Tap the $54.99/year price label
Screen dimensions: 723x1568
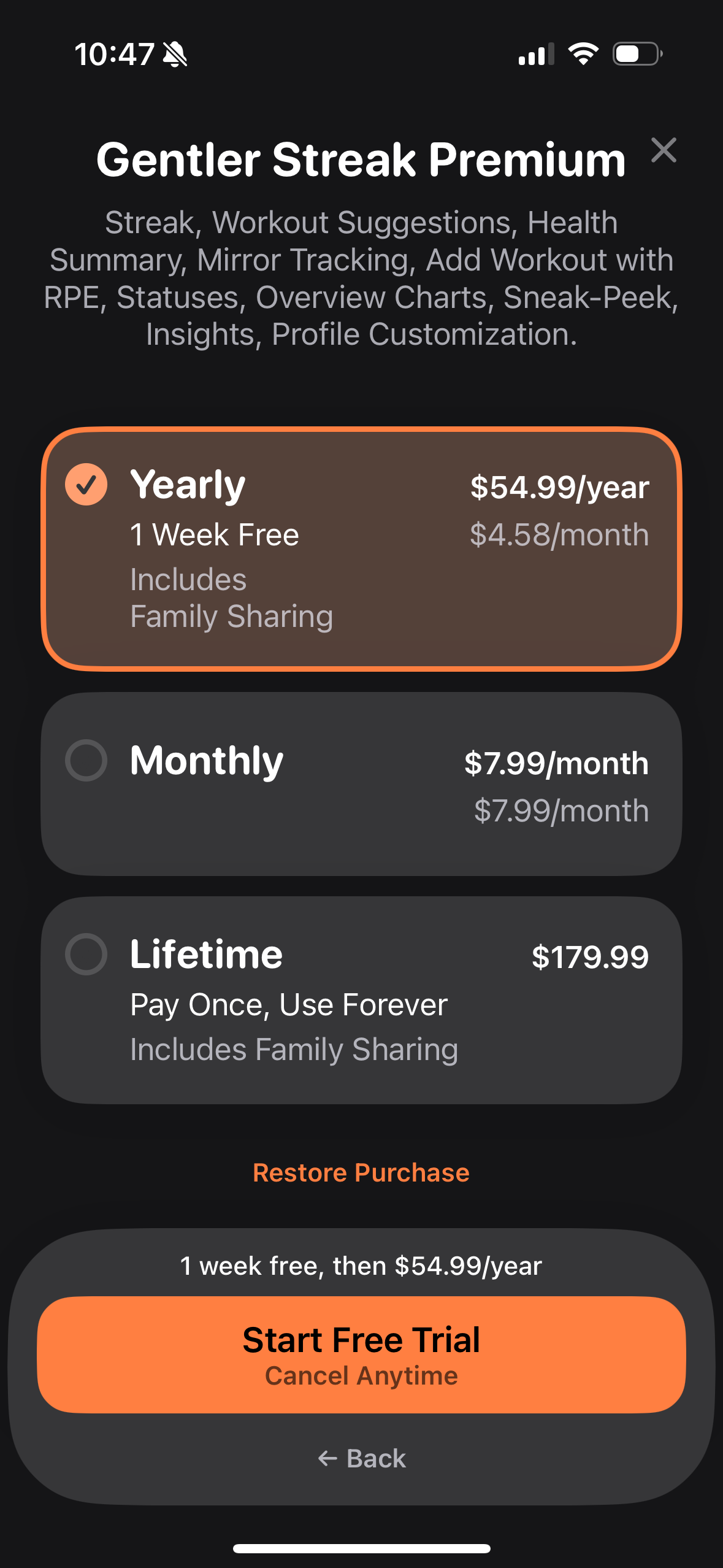(x=559, y=487)
